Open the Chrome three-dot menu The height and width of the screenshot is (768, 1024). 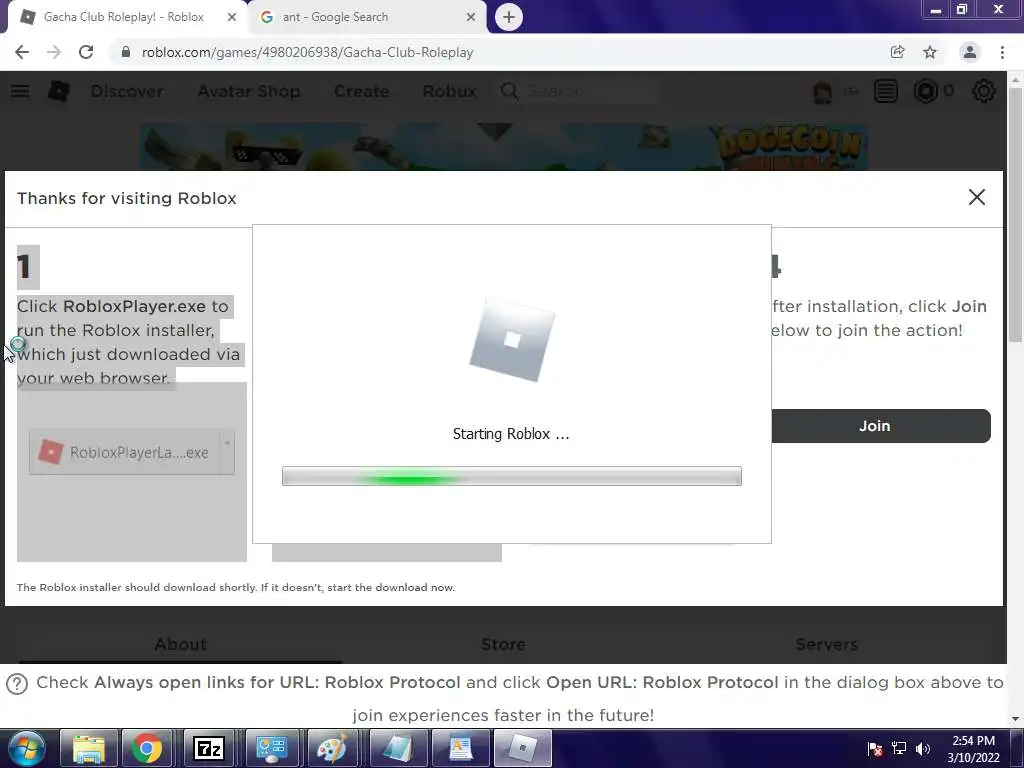(1002, 52)
